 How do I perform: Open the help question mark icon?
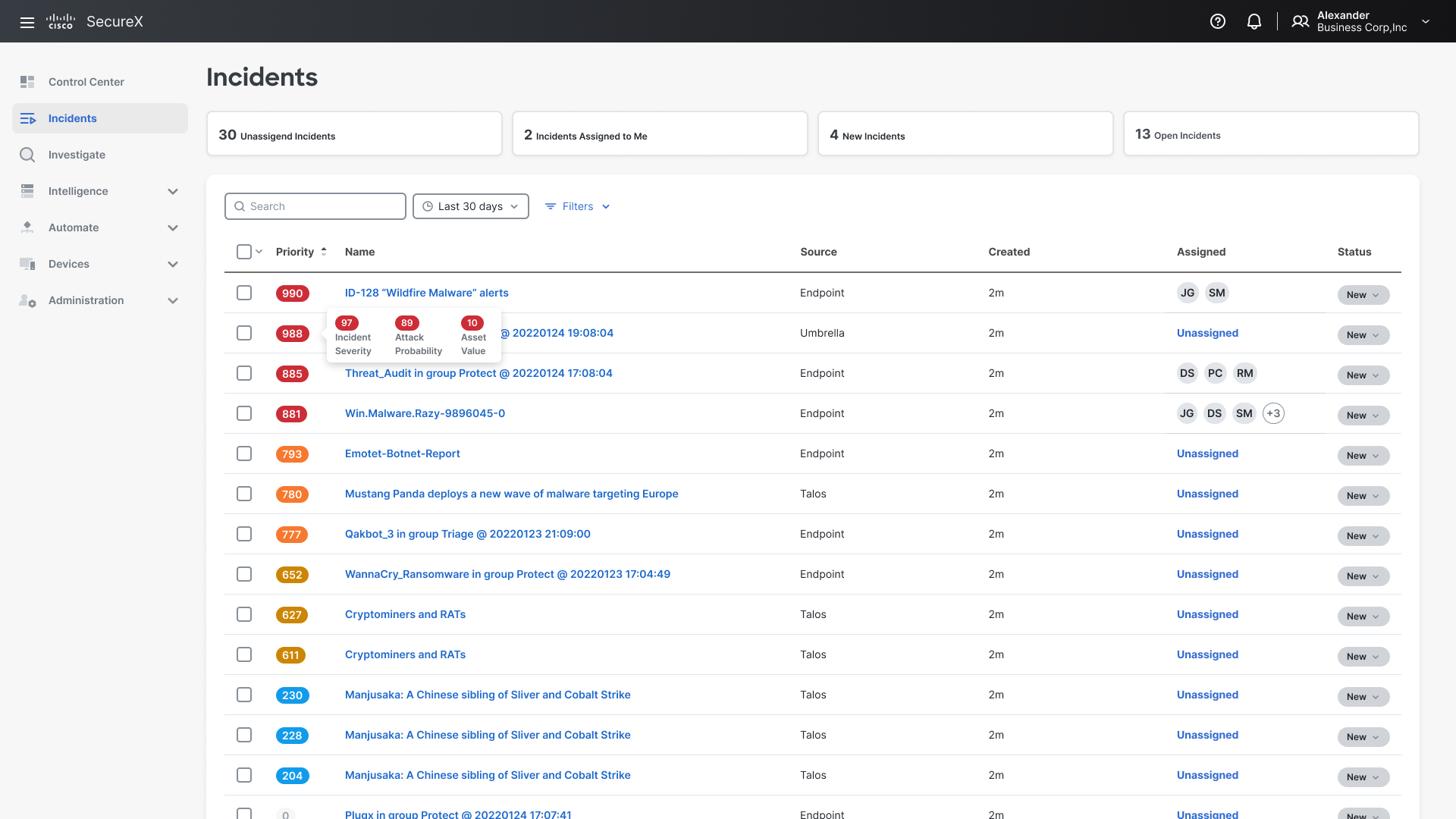[1218, 21]
